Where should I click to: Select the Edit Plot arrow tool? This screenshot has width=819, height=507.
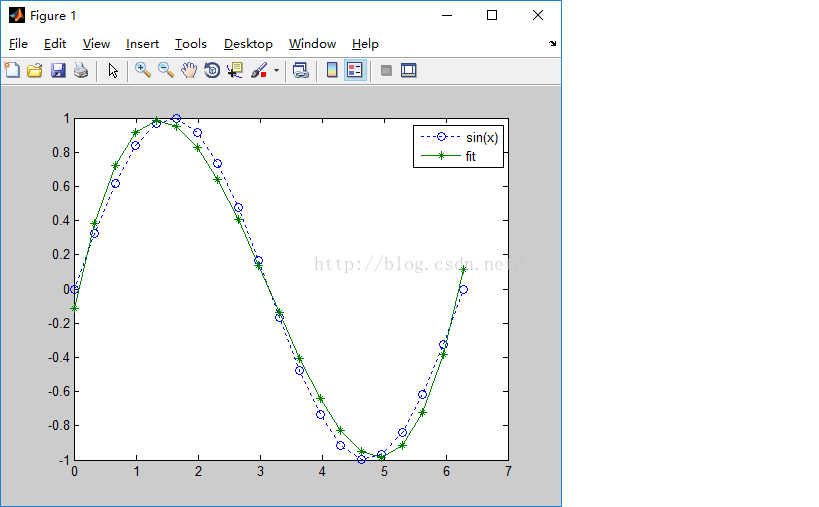pyautogui.click(x=113, y=70)
